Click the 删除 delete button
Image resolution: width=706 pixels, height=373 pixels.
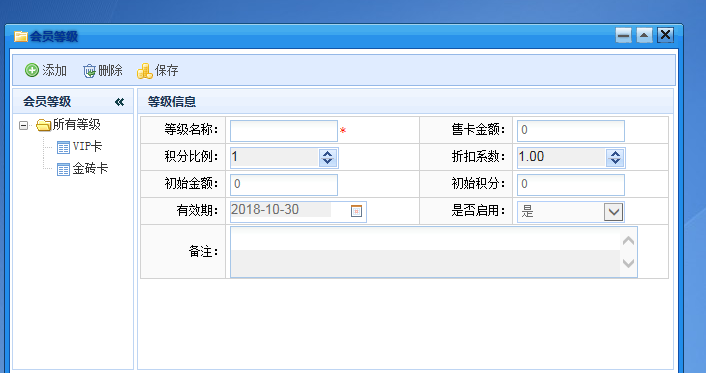[103, 70]
